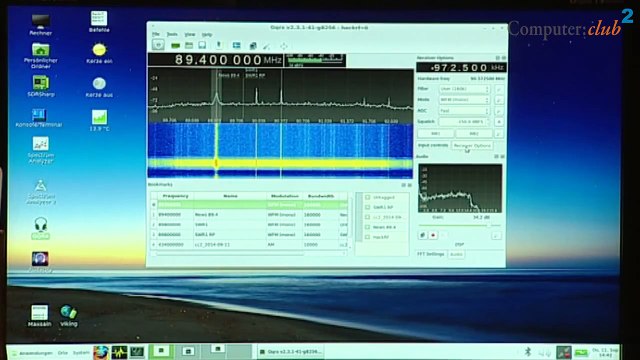Image resolution: width=640 pixels, height=360 pixels.
Task: Open the audio options button beside DSP label
Action: coord(496,236)
